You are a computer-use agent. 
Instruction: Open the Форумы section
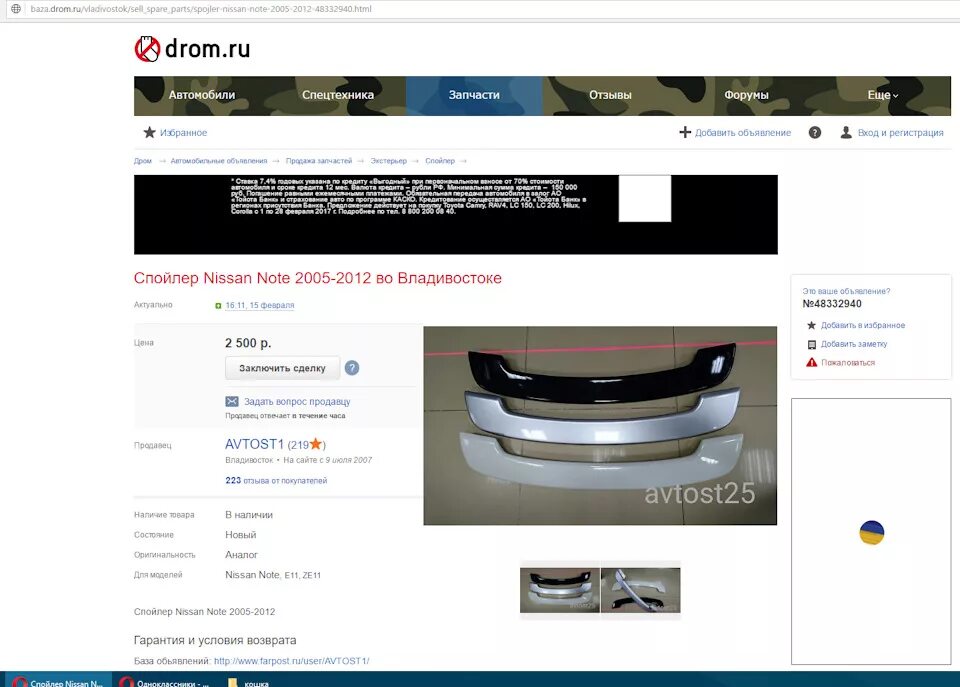click(x=746, y=95)
